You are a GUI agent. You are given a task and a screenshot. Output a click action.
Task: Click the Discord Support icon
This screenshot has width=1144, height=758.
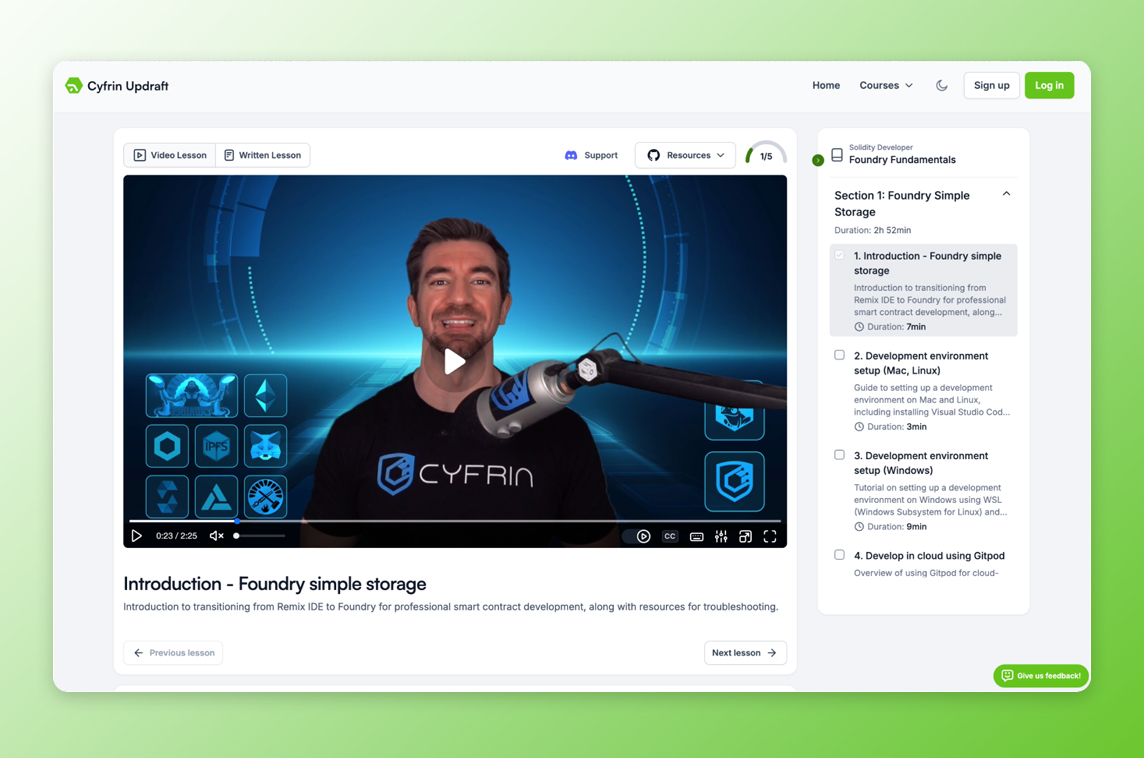571,155
